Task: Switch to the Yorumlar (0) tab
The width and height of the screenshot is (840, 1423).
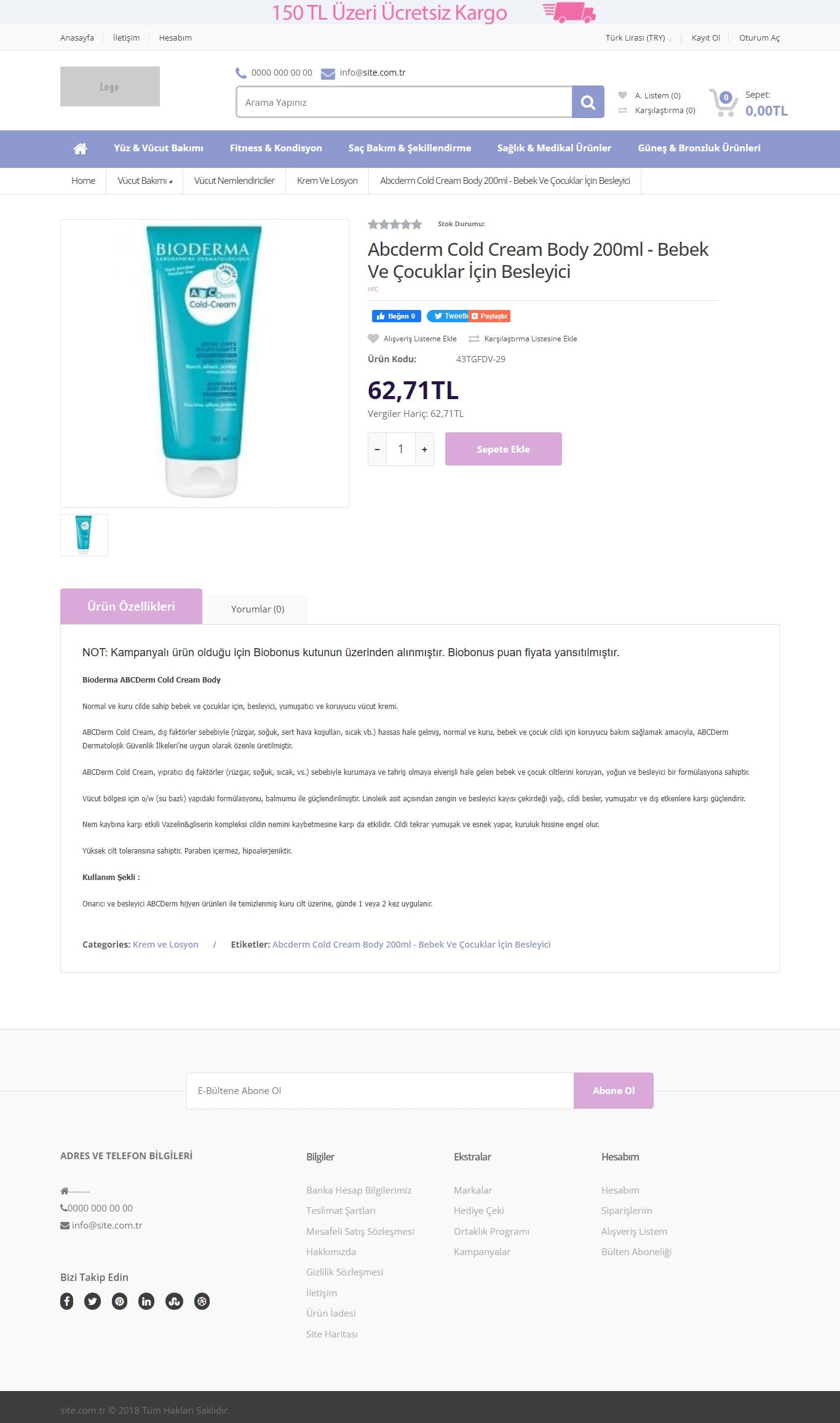Action: pyautogui.click(x=258, y=609)
